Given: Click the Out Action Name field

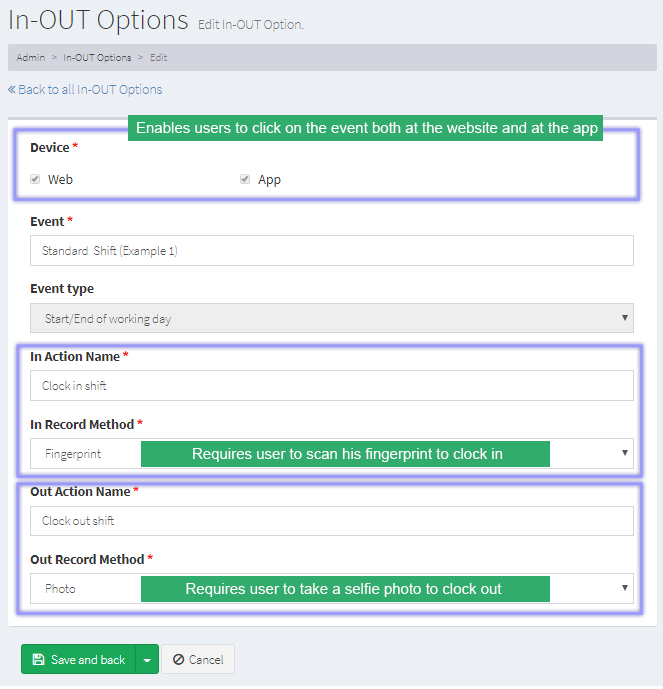Looking at the screenshot, I should click(x=331, y=521).
